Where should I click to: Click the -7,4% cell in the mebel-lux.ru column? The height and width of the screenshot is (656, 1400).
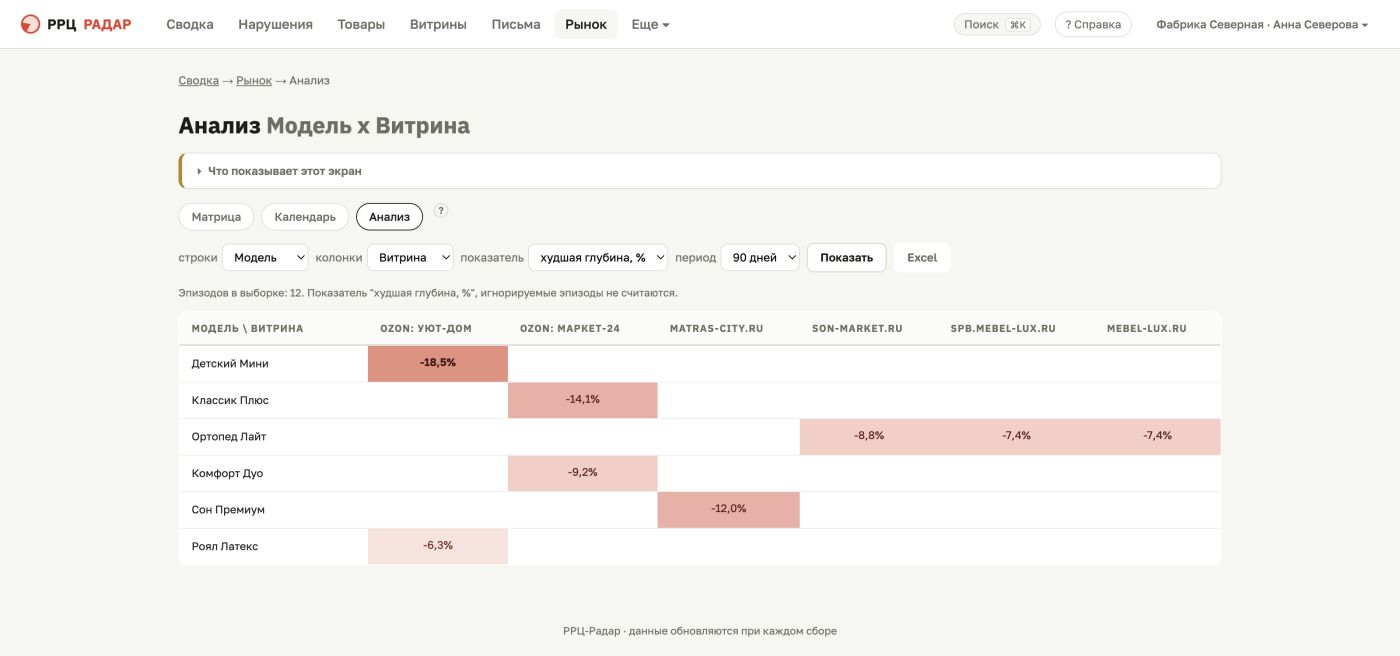pyautogui.click(x=1158, y=436)
